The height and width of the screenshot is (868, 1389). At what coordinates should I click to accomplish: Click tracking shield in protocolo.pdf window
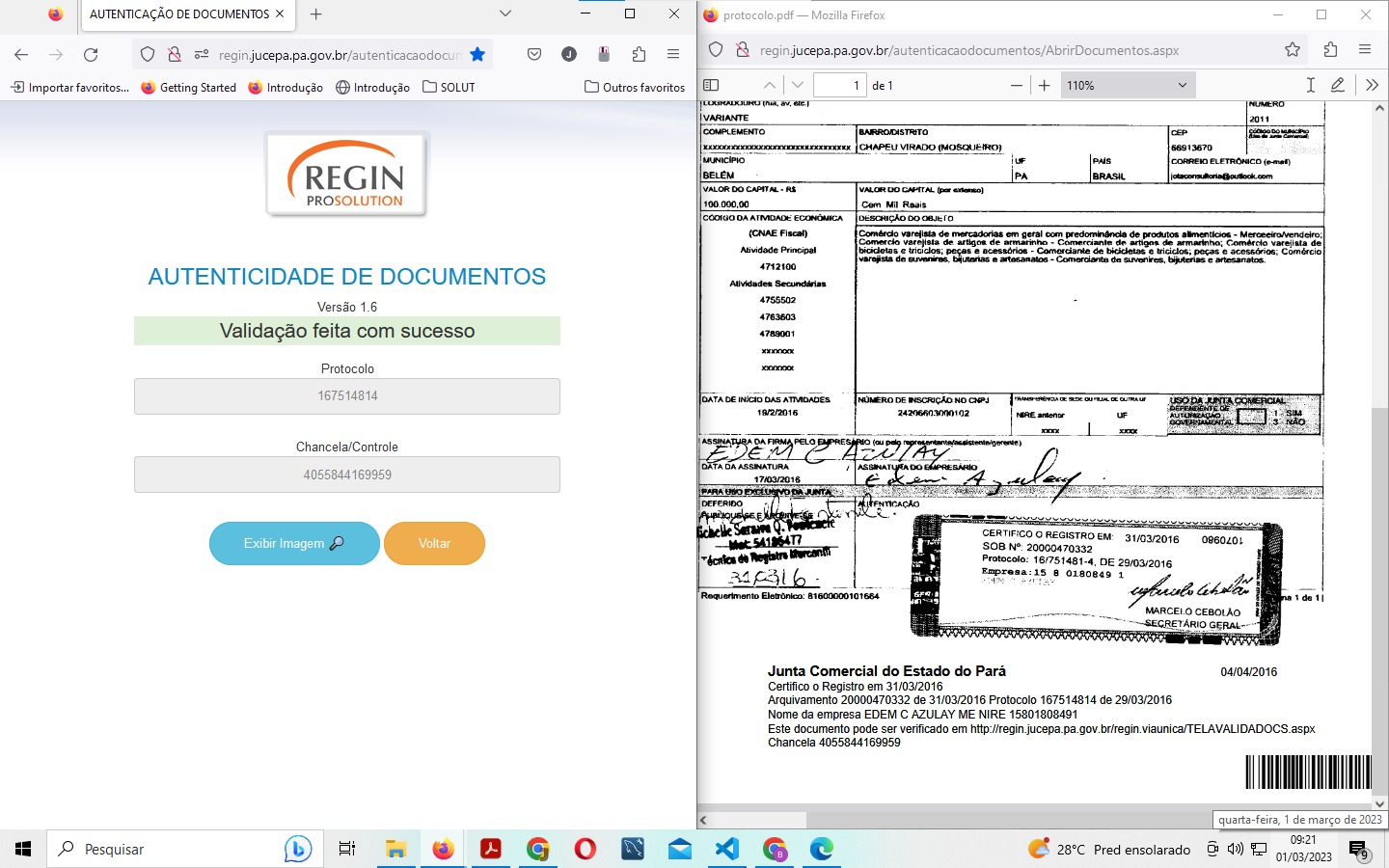(x=716, y=49)
